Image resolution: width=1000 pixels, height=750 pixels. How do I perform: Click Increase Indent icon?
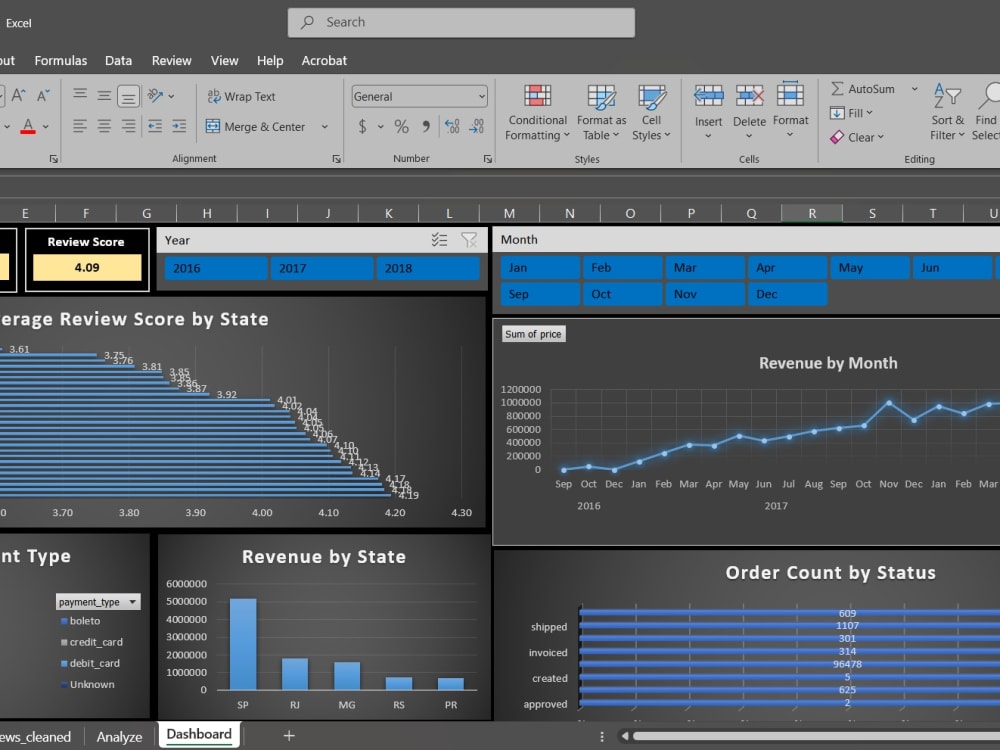click(x=179, y=126)
